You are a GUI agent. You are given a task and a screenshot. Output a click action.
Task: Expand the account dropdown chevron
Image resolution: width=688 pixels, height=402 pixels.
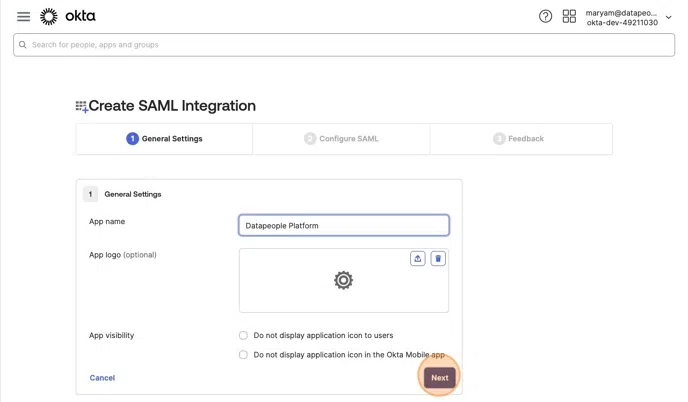tap(669, 17)
